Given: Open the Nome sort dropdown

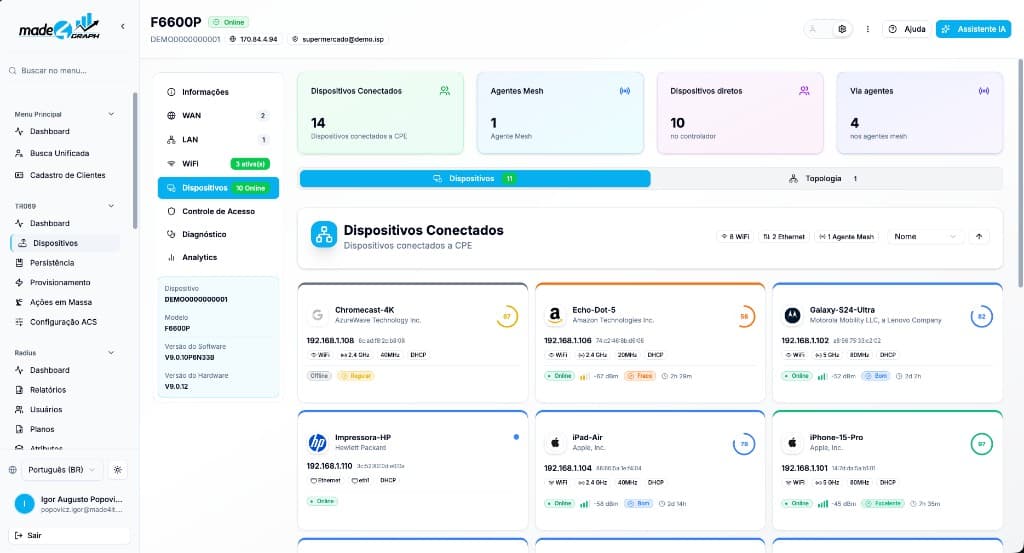Looking at the screenshot, I should (x=924, y=237).
